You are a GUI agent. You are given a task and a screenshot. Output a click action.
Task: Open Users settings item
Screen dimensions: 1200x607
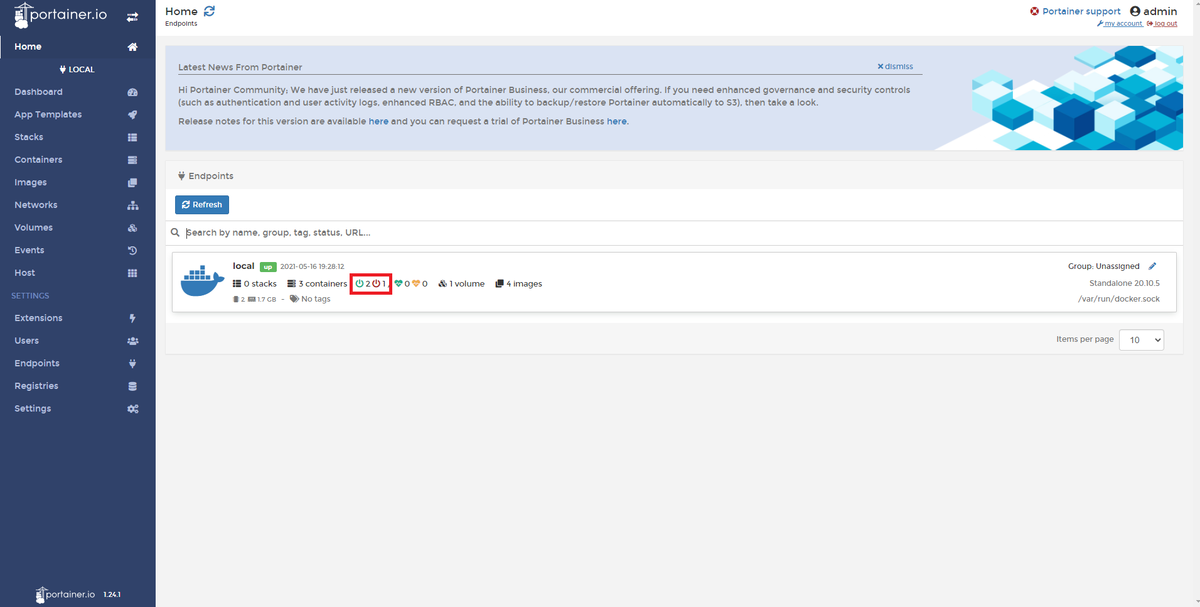click(x=27, y=341)
